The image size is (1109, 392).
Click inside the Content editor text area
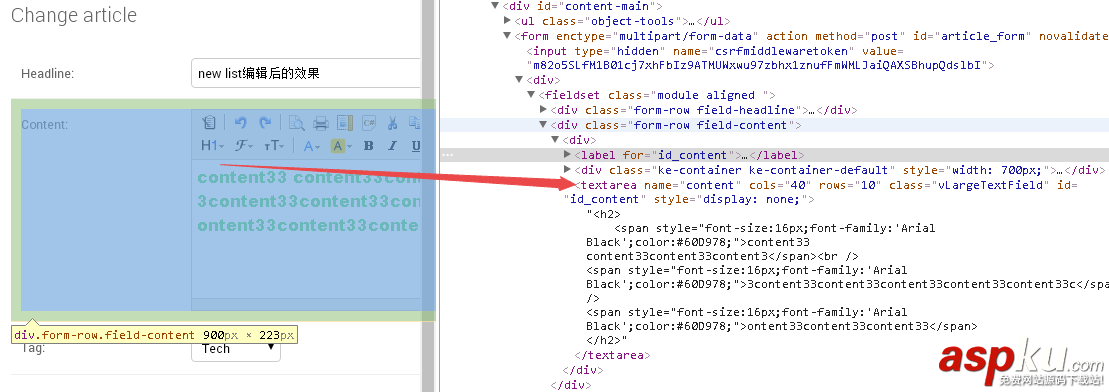(x=306, y=229)
